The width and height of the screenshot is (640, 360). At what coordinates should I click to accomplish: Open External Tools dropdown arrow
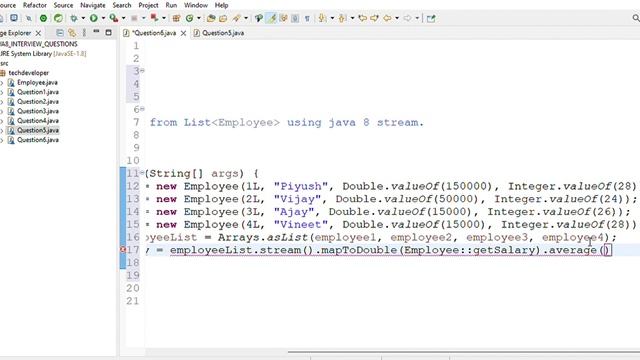tap(164, 18)
